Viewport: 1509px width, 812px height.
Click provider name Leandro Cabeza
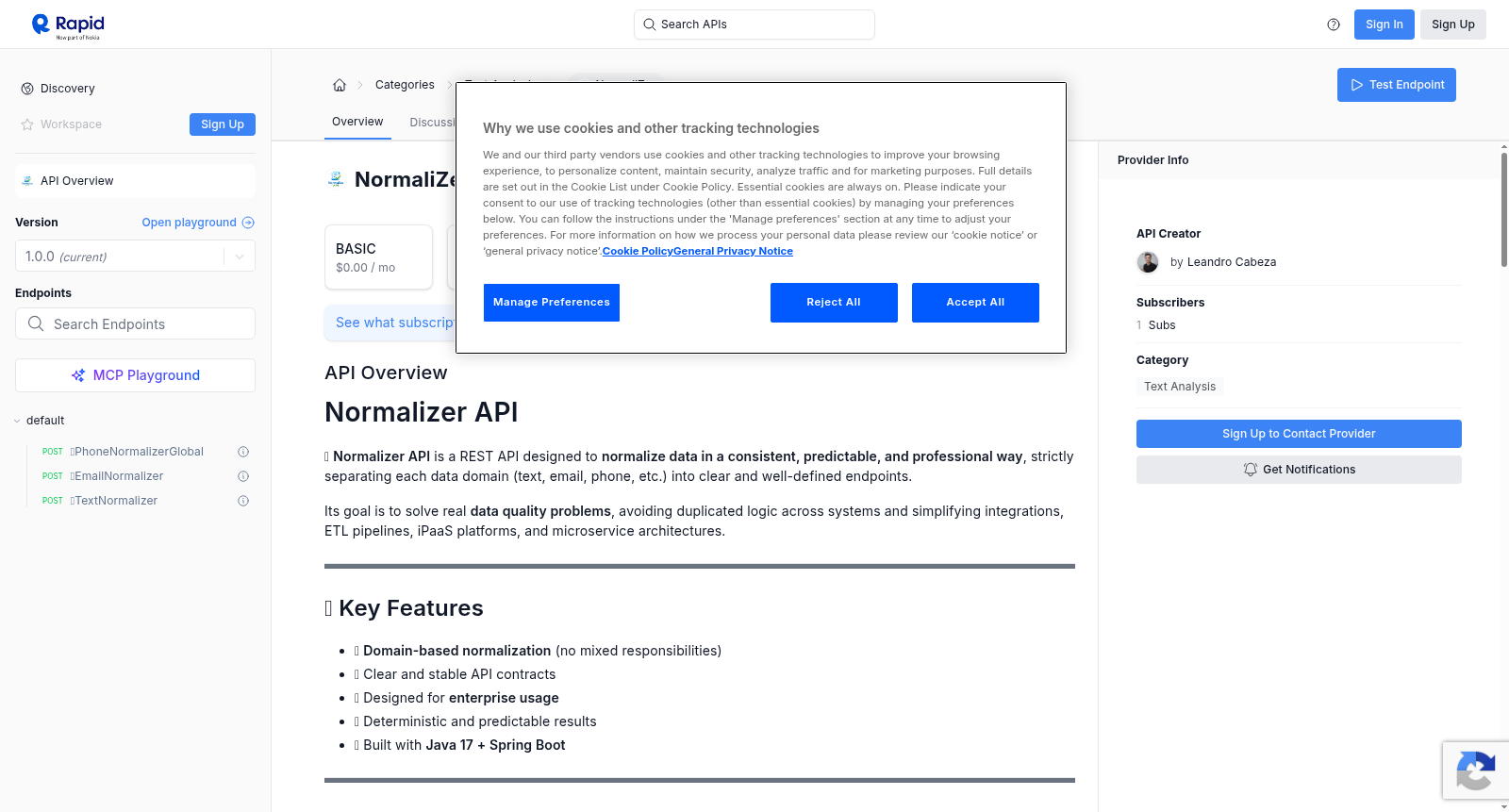(x=1232, y=262)
